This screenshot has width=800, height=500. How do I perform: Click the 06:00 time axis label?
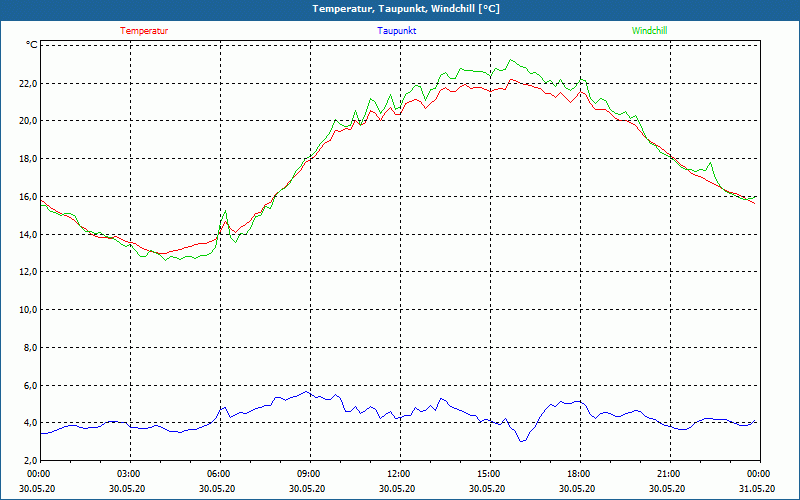(x=220, y=474)
